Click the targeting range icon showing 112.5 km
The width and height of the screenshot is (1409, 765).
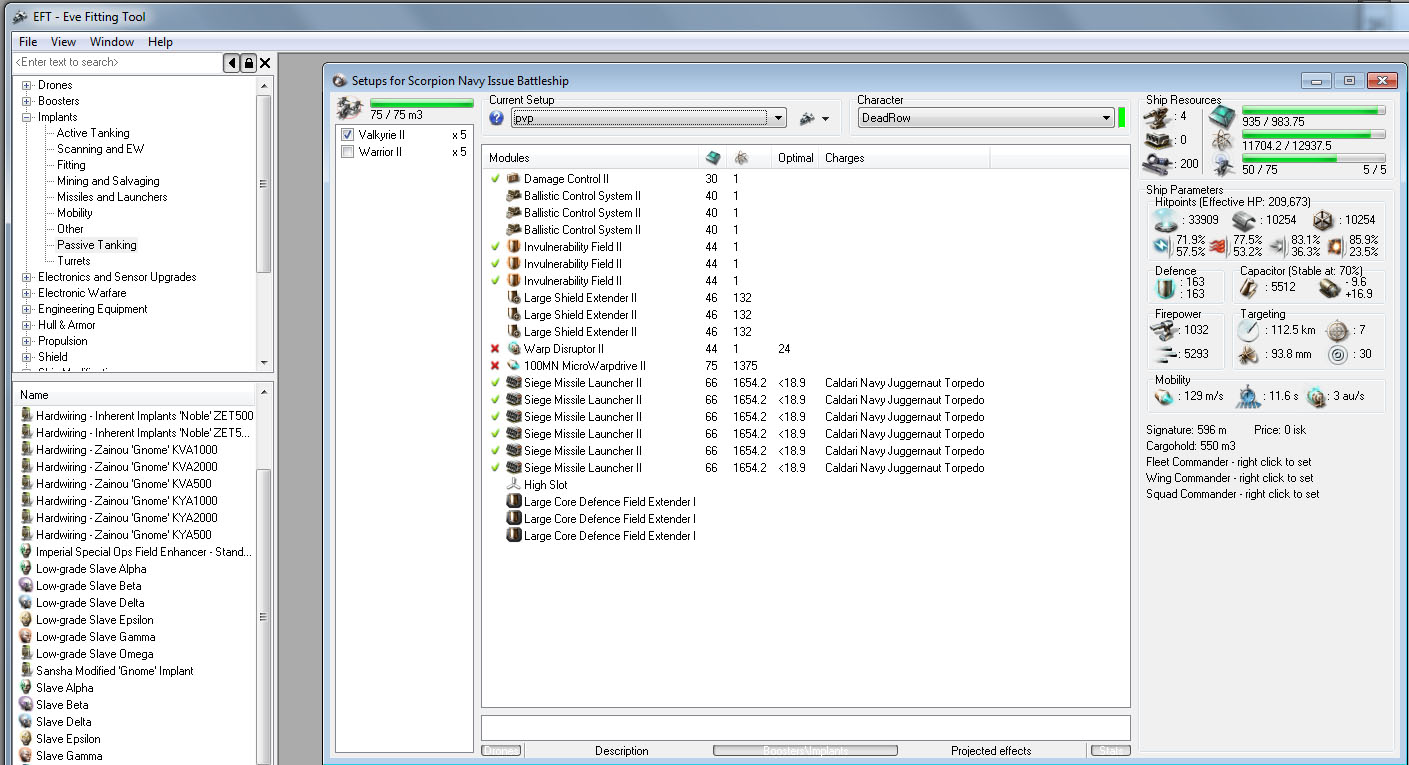point(1246,331)
